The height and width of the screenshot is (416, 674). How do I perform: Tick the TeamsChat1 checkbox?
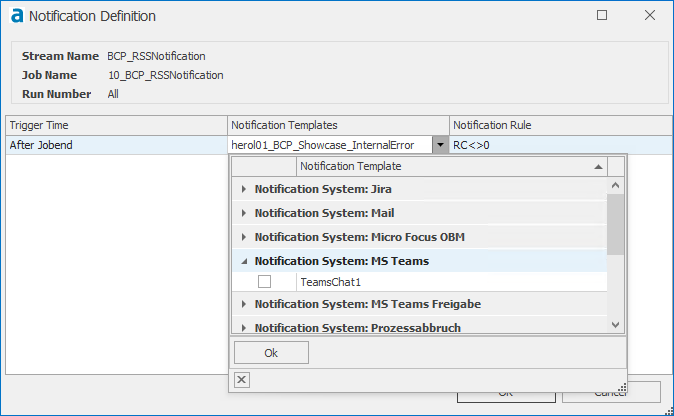coord(264,282)
